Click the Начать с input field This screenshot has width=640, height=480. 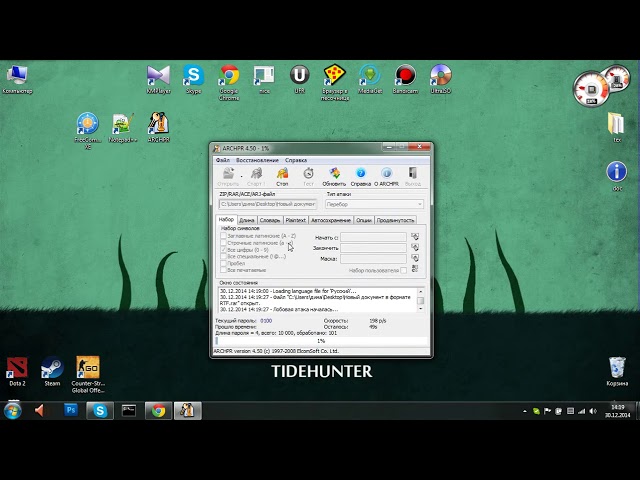pyautogui.click(x=373, y=237)
